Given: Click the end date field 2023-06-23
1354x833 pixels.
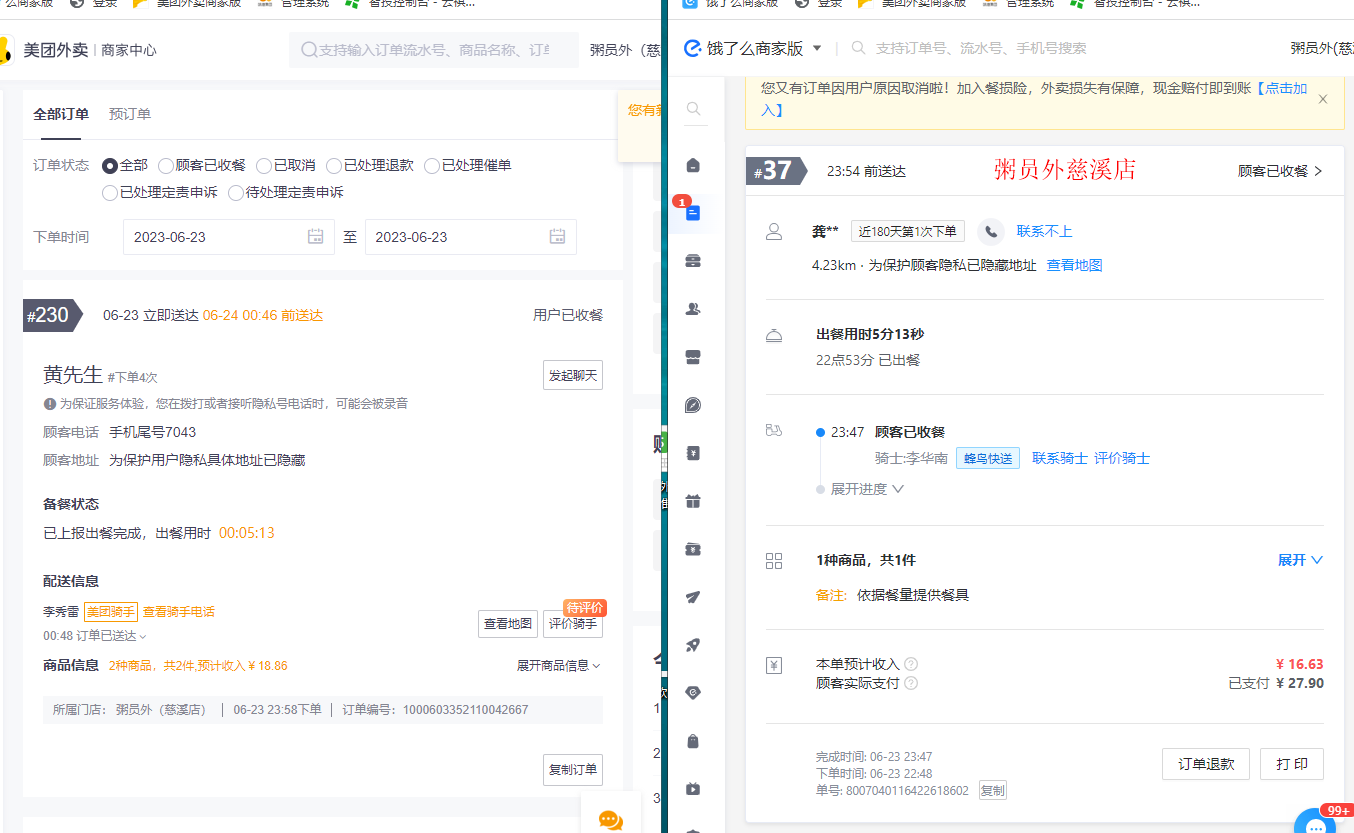Looking at the screenshot, I should pyautogui.click(x=471, y=237).
